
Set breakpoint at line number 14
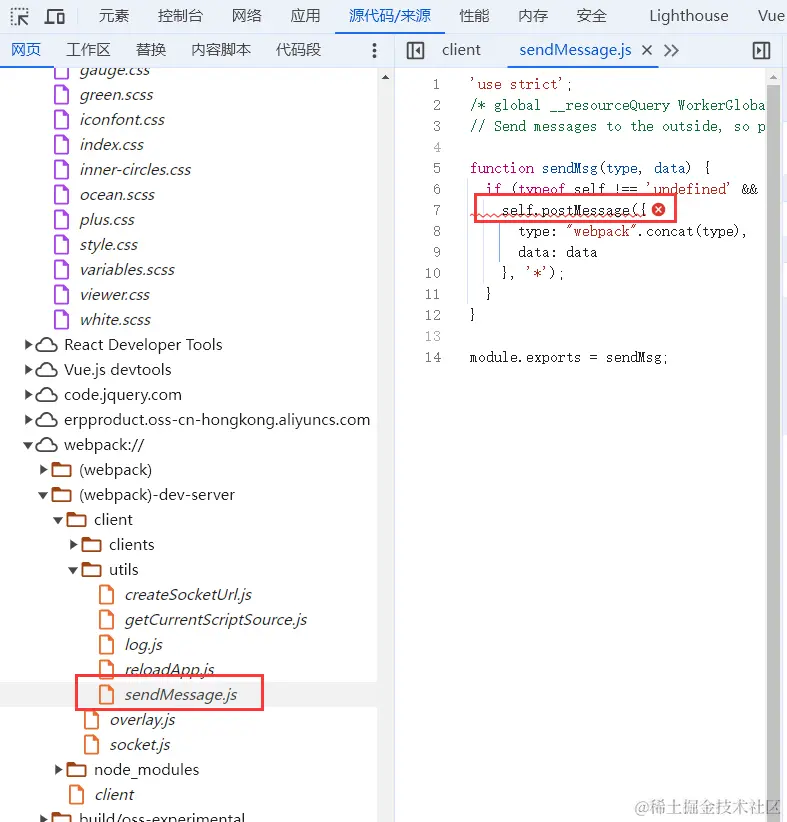433,358
